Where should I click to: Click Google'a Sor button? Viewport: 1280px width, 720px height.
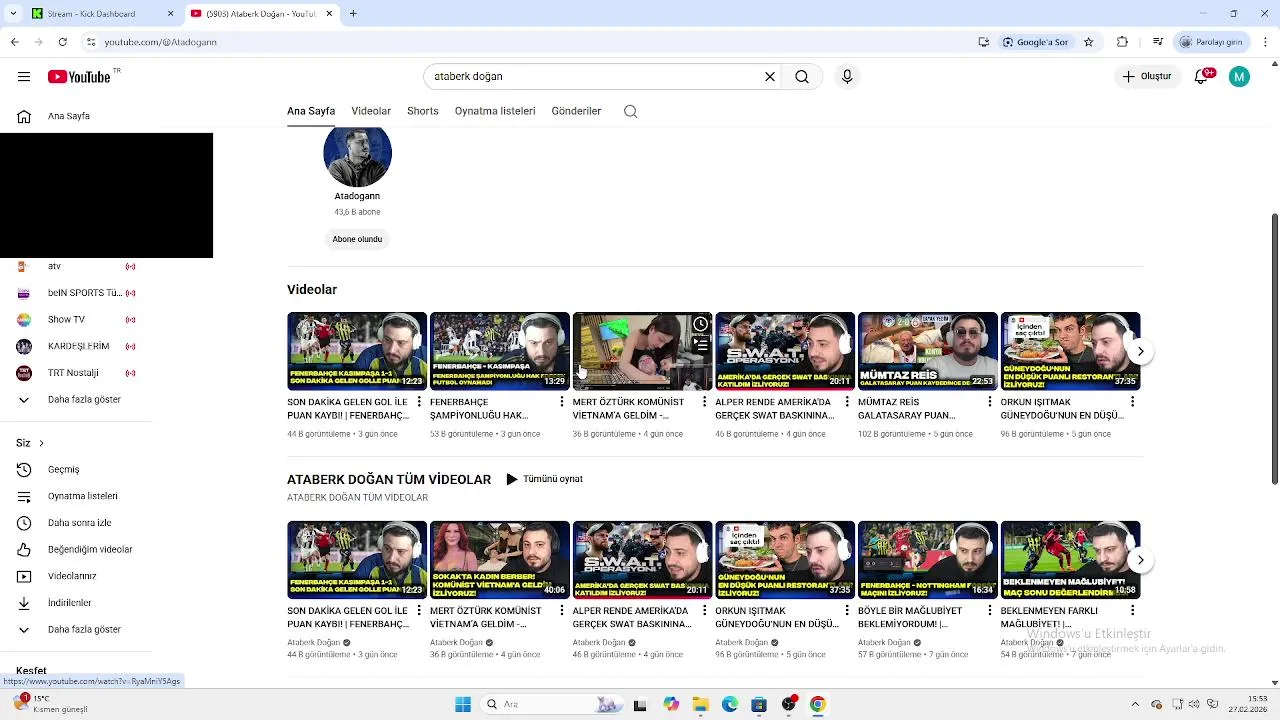tap(1036, 42)
